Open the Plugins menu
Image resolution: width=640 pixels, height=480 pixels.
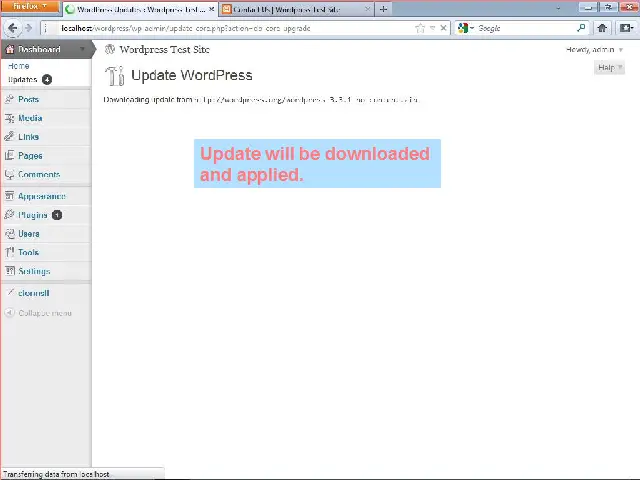click(x=33, y=215)
